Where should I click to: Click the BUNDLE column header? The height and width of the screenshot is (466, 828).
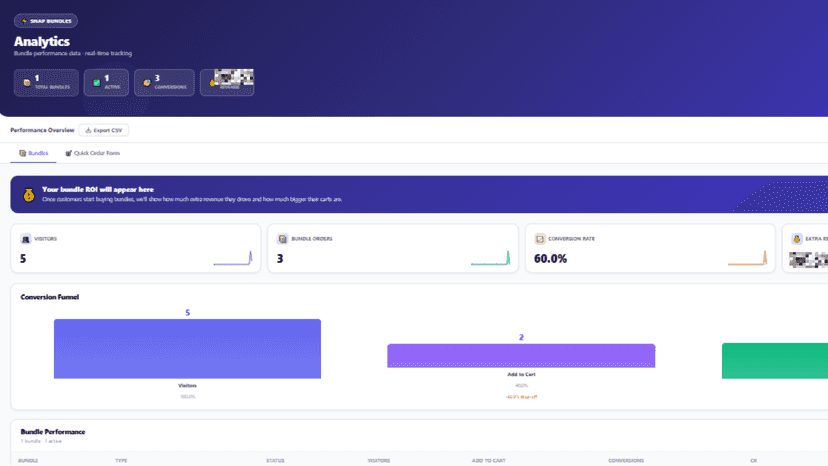28,461
